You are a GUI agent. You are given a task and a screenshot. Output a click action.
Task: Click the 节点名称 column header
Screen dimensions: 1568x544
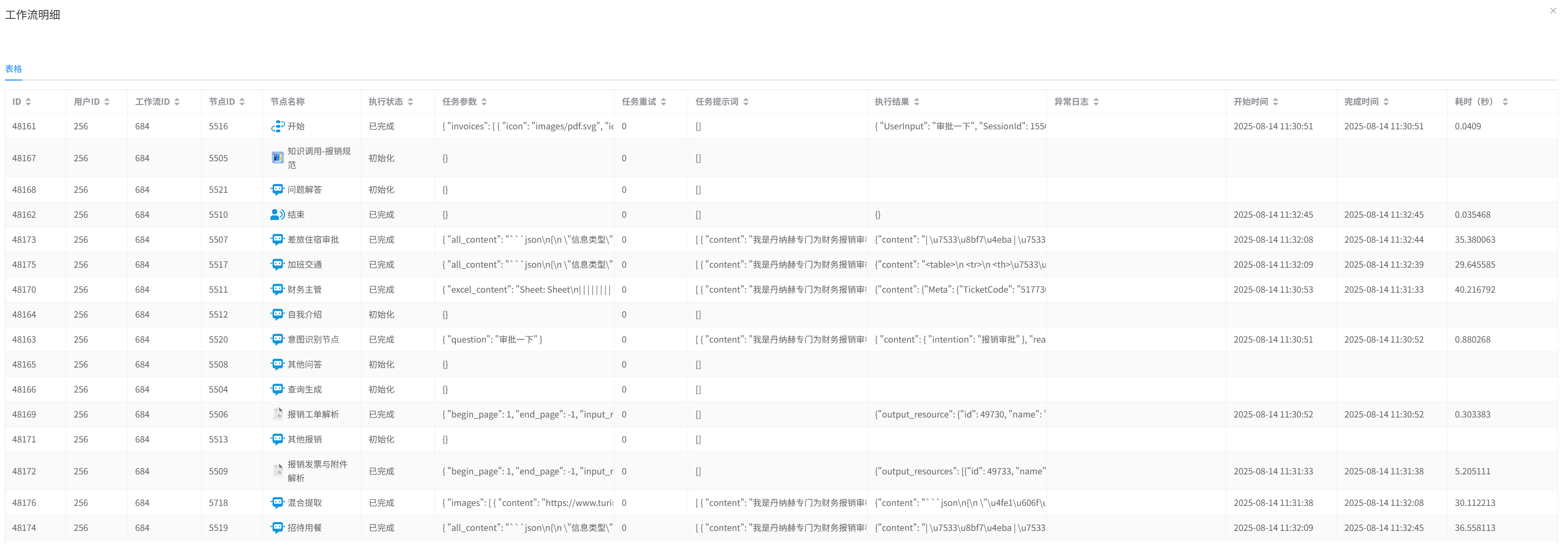pyautogui.click(x=287, y=102)
